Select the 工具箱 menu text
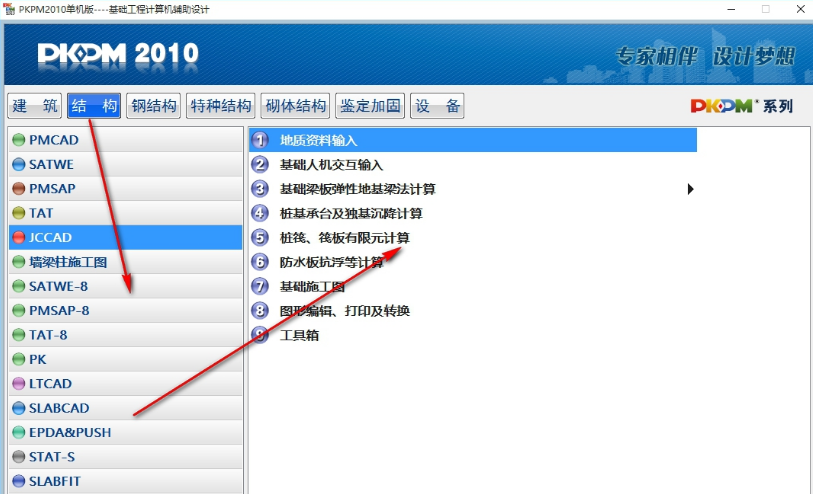The image size is (813, 494). pos(299,335)
